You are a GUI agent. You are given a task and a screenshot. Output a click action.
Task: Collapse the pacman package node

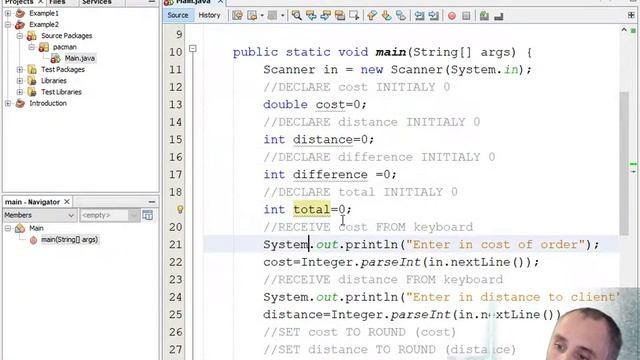31,47
